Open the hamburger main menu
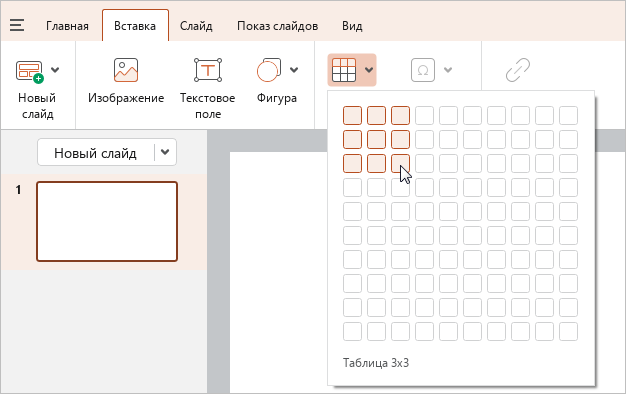The image size is (626, 394). [17, 26]
